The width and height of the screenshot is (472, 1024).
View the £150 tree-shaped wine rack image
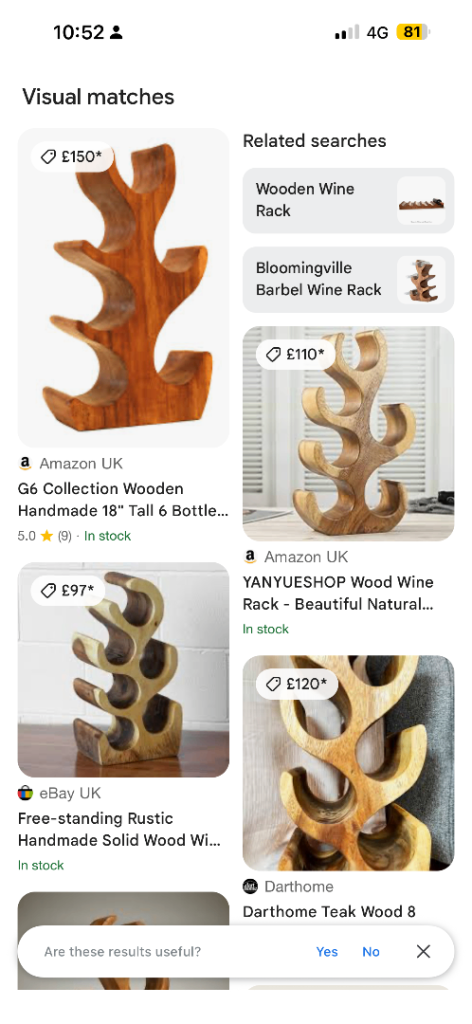point(123,288)
